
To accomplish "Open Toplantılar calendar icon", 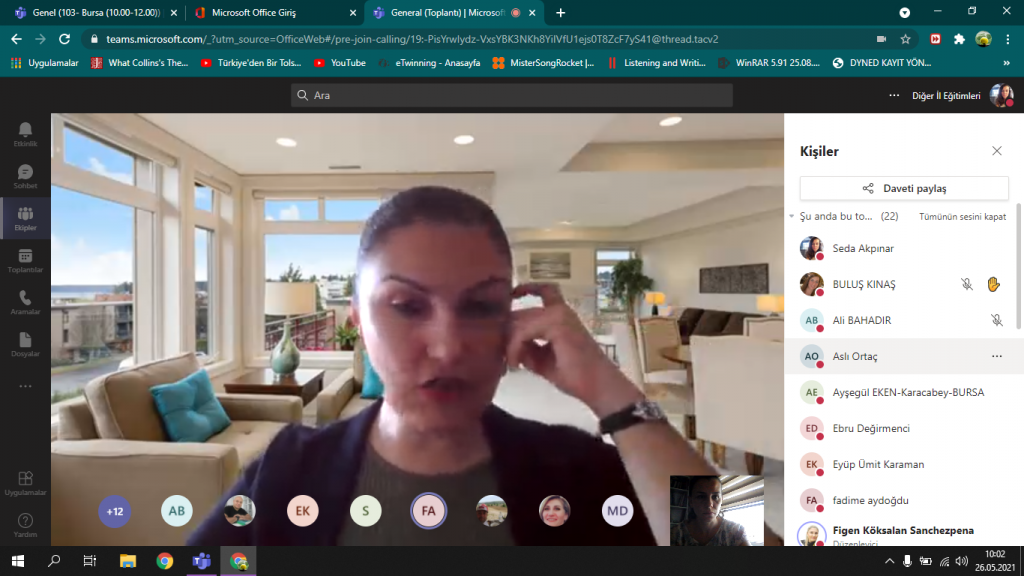I will click(25, 260).
